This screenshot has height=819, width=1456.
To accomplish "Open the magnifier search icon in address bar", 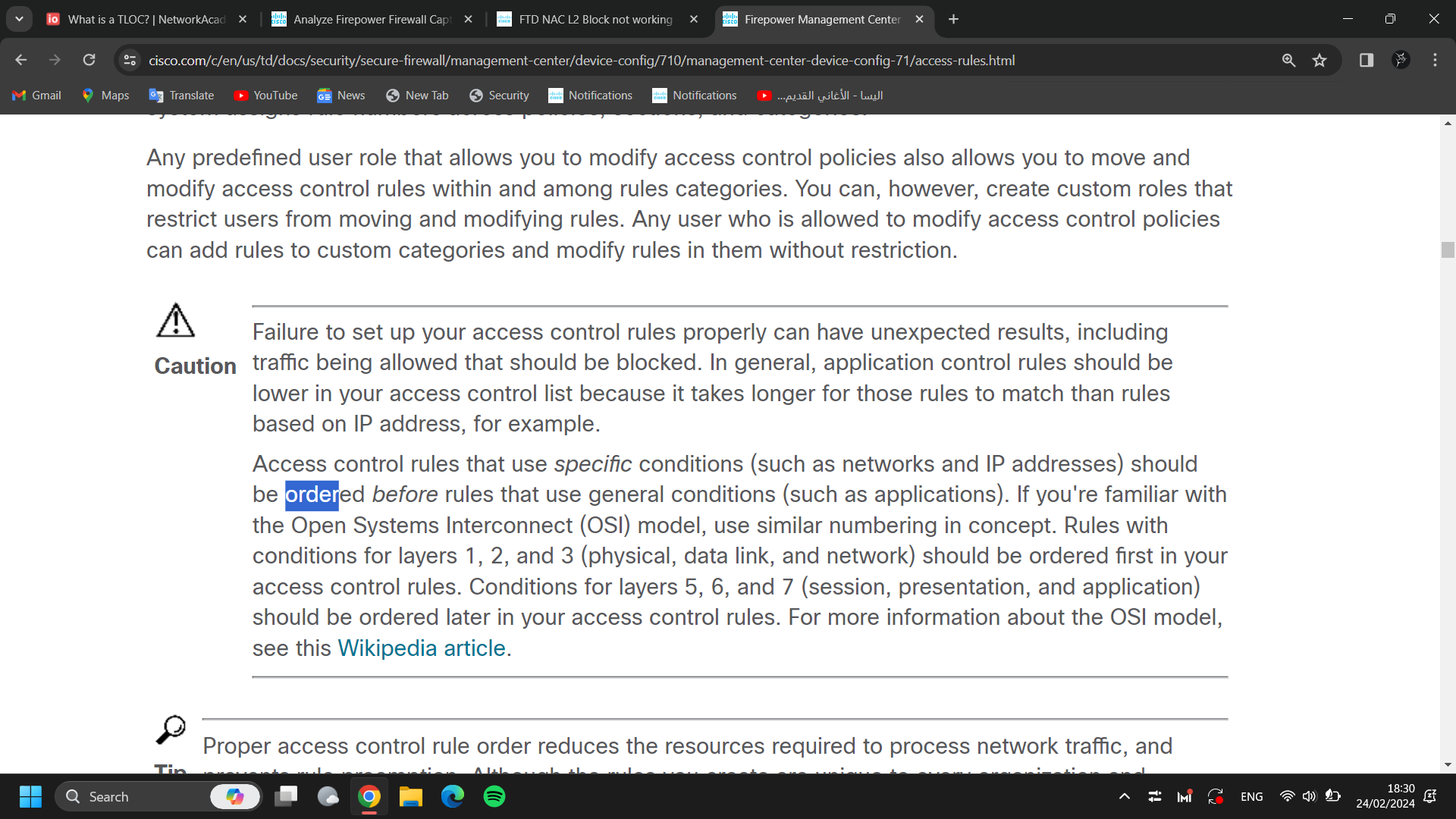I will tap(1289, 60).
